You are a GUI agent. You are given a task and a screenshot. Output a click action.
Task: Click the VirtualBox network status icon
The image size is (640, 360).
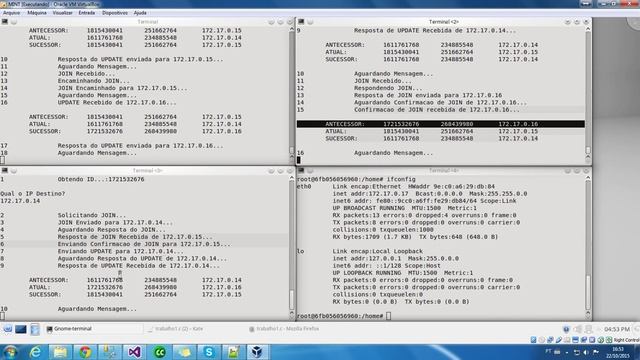pyautogui.click(x=550, y=340)
